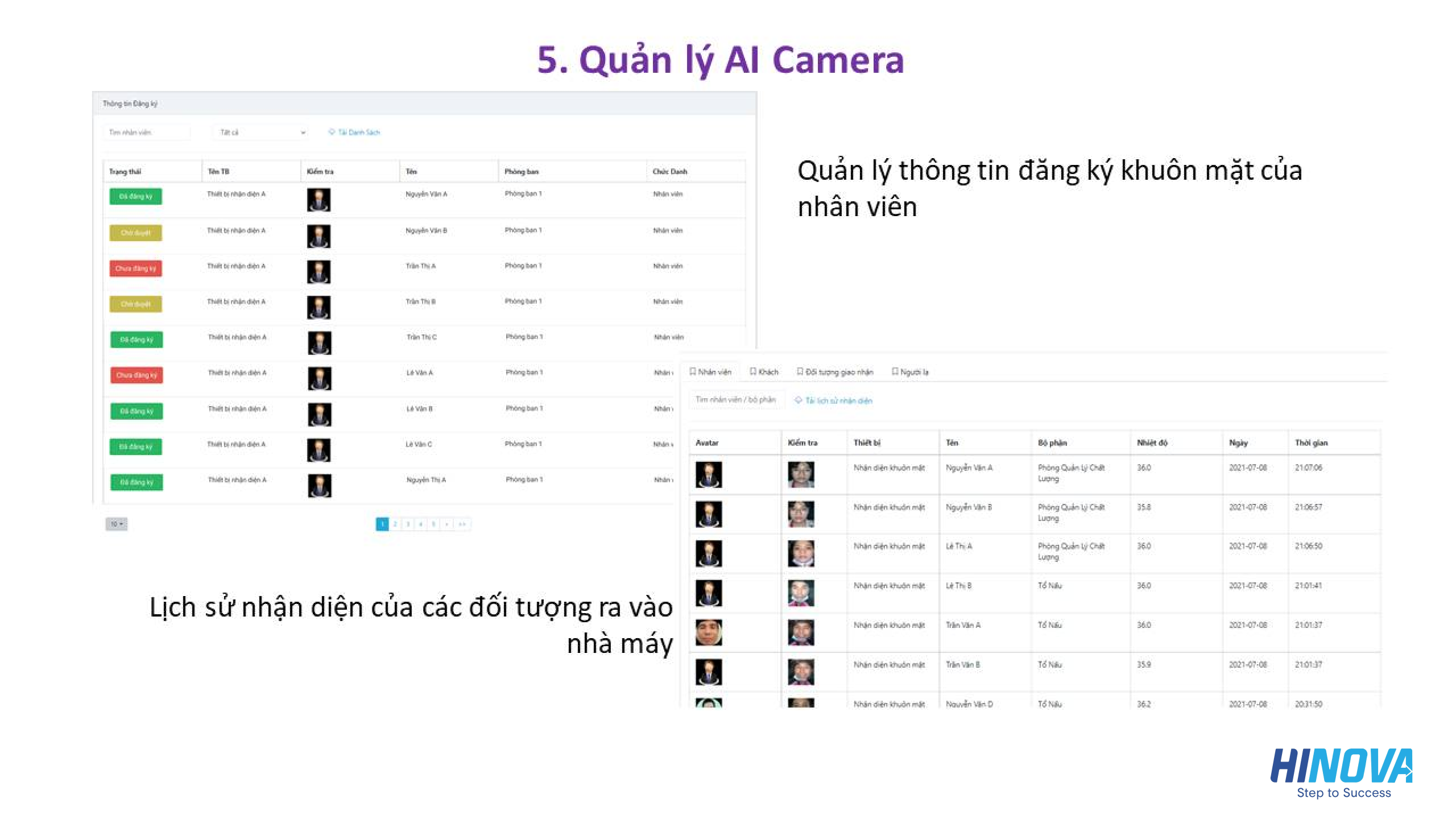This screenshot has width=1456, height=819.
Task: Open the rows-per-page dropdown showing 10
Action: [x=117, y=524]
